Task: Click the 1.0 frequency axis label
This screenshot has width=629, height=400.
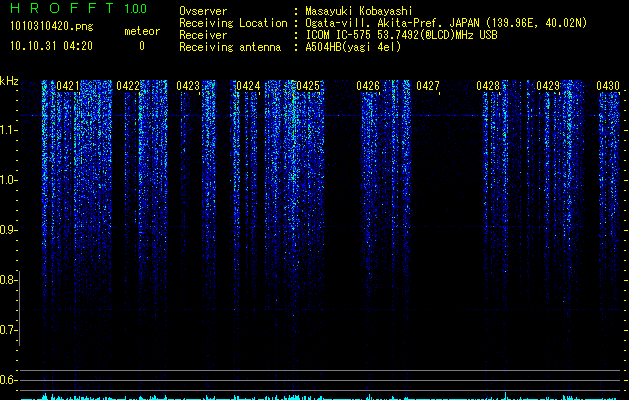Action: (x=8, y=180)
